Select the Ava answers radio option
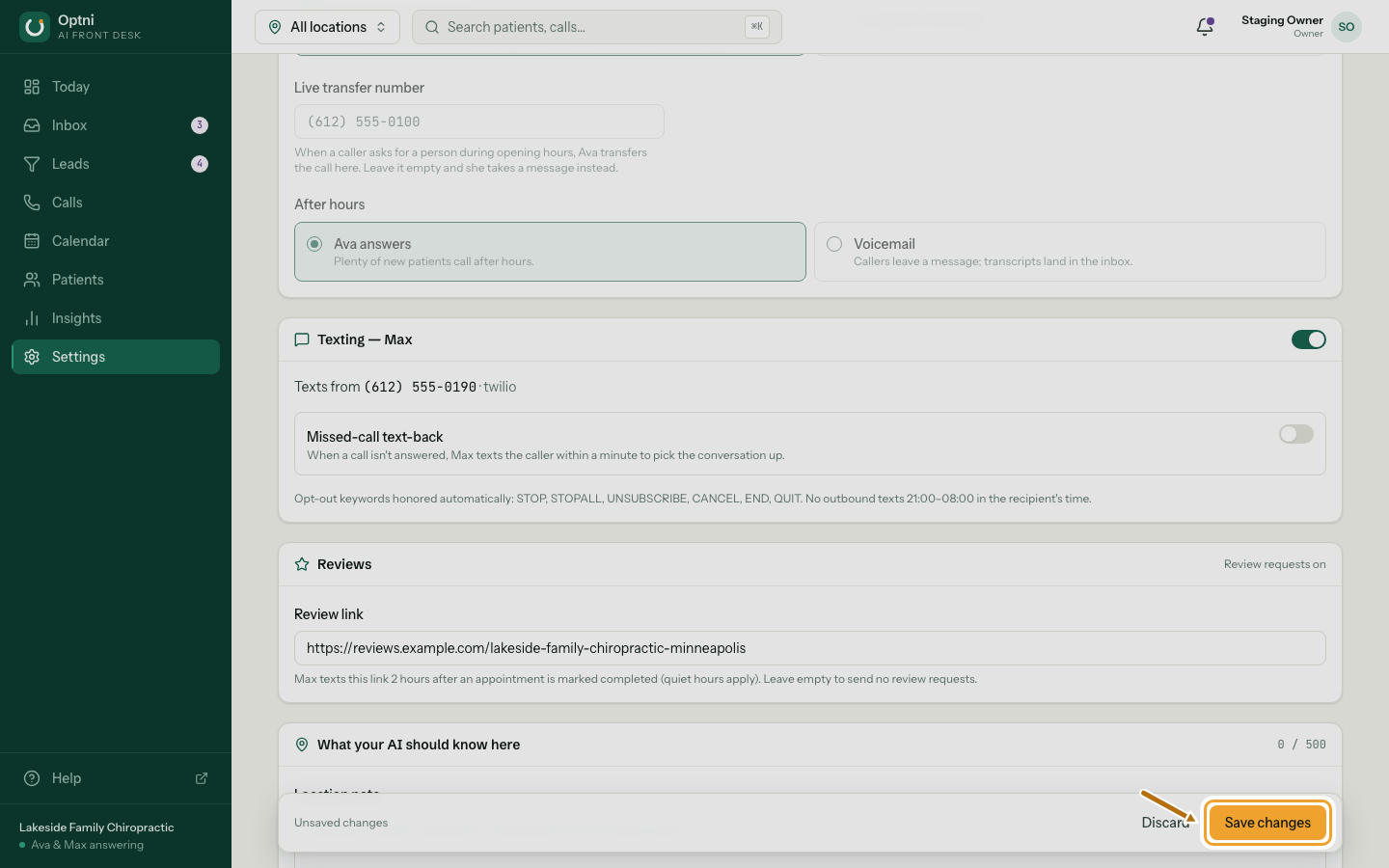 [x=550, y=252]
